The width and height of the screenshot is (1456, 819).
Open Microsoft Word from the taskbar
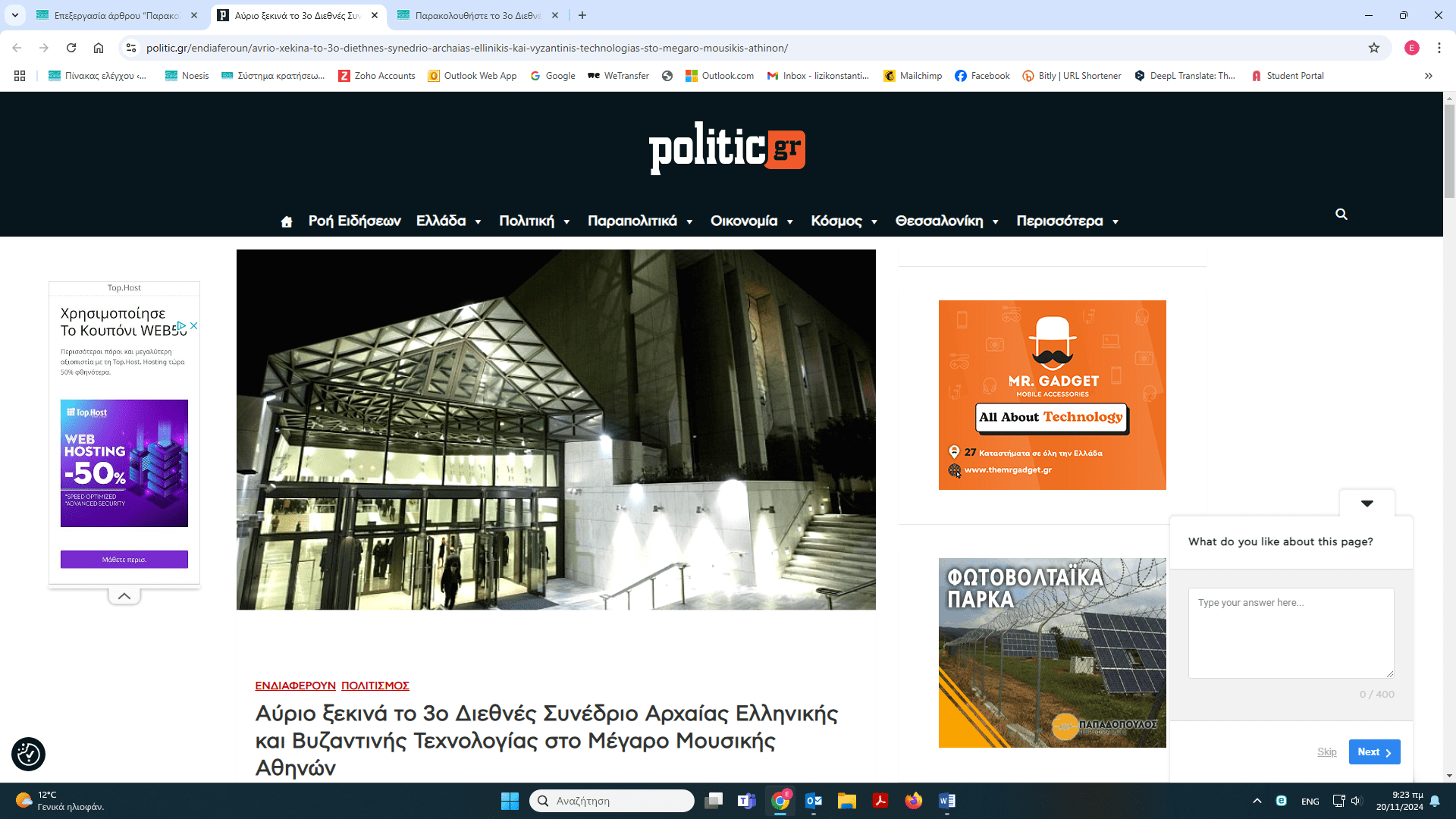(x=946, y=801)
